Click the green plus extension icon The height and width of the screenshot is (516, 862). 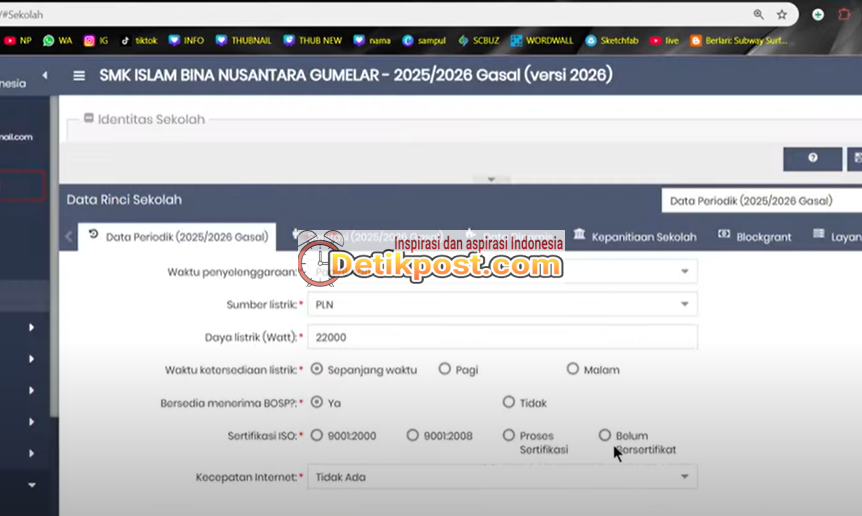[818, 14]
